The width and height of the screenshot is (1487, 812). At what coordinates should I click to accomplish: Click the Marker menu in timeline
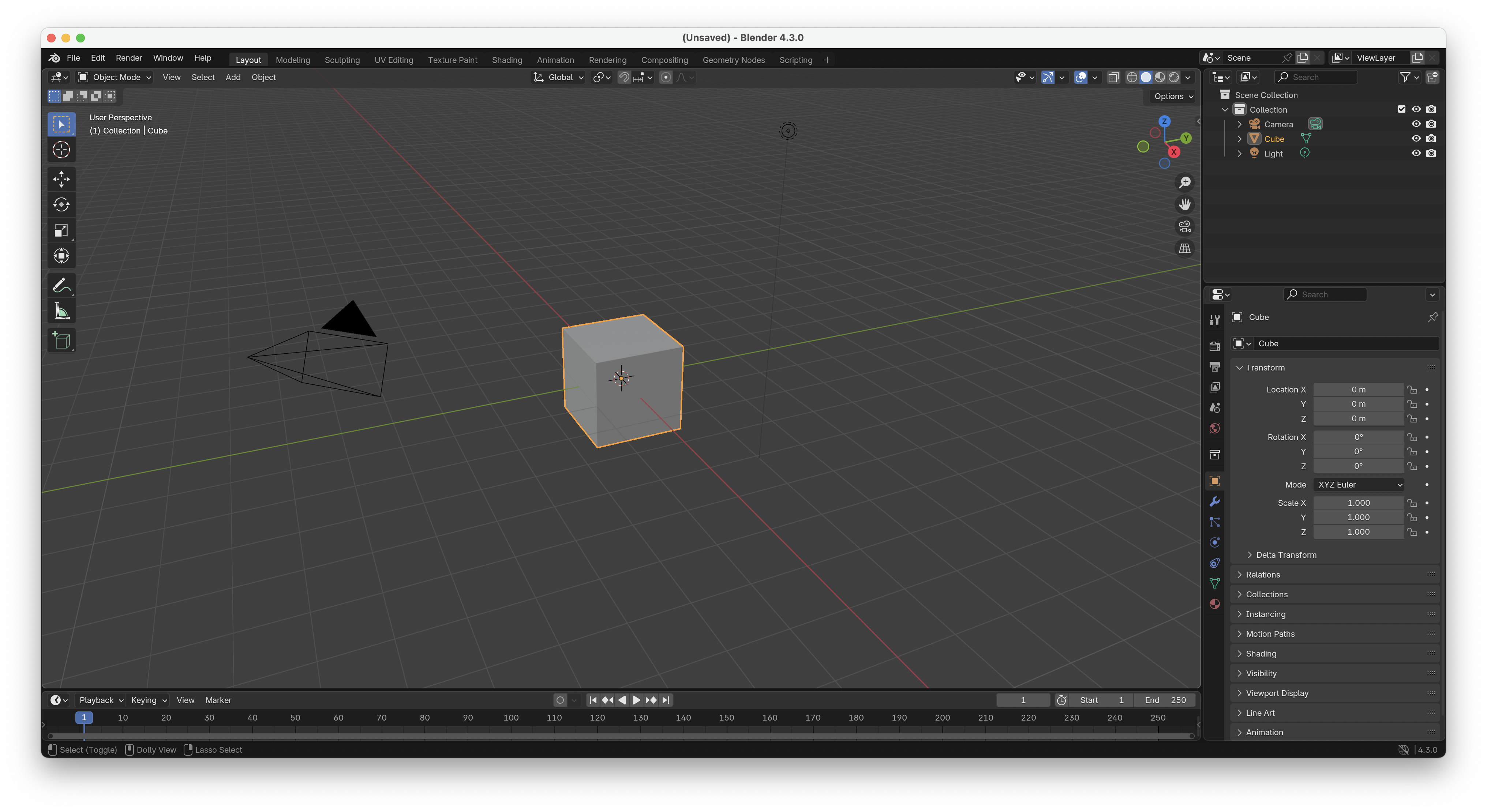click(x=218, y=700)
